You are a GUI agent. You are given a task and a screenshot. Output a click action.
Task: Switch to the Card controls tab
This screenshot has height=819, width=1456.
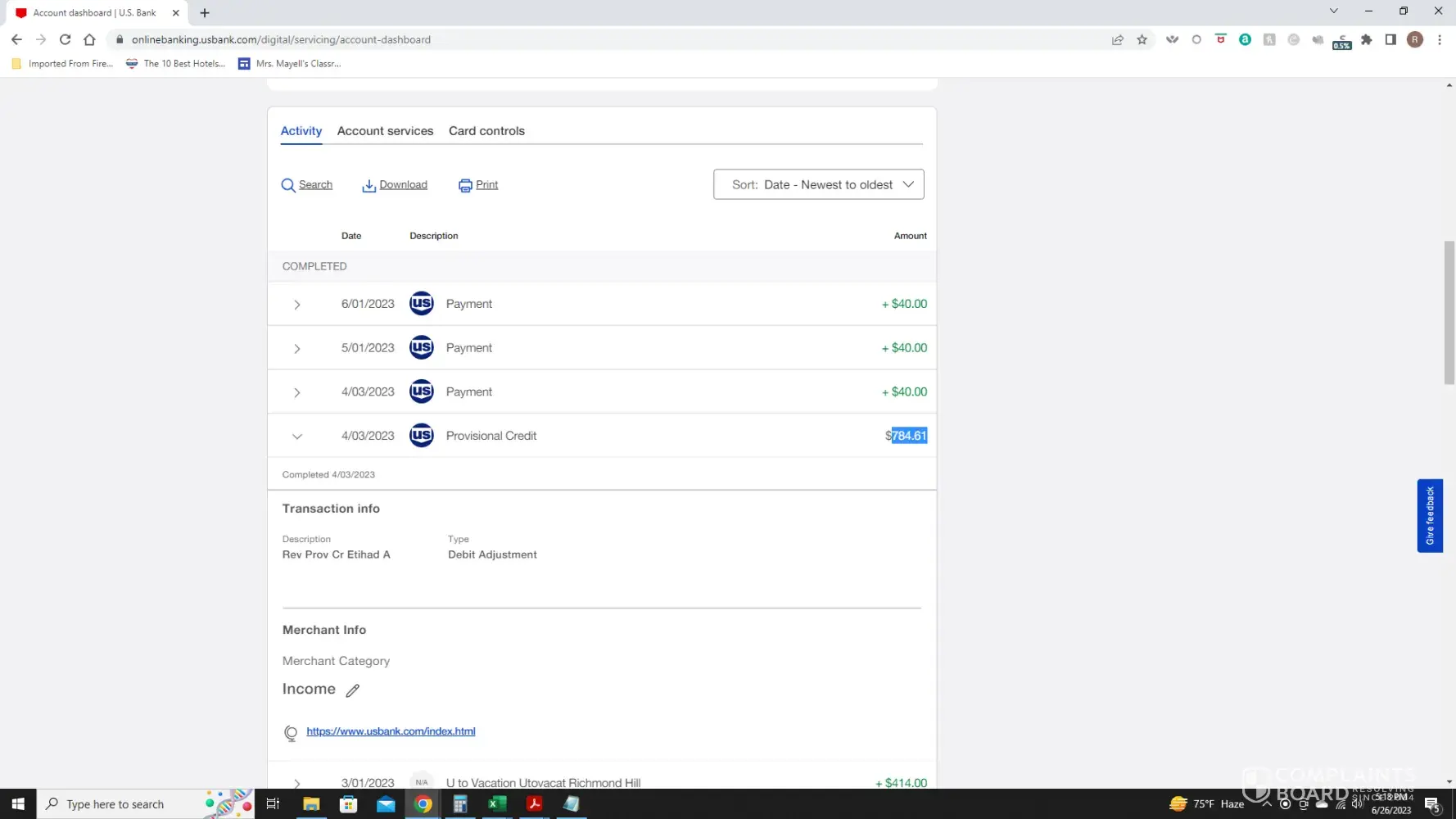click(x=486, y=131)
